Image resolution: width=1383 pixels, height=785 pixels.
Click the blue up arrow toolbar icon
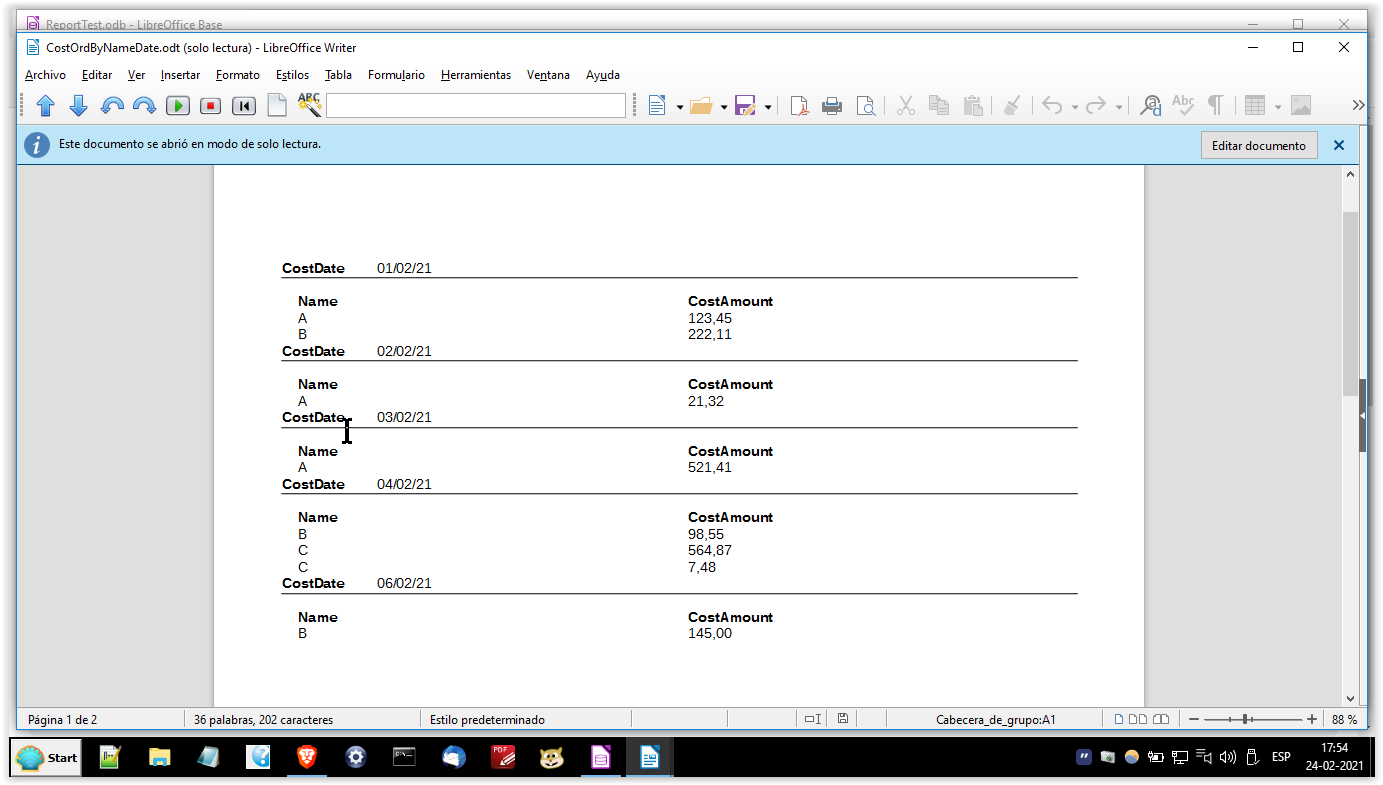[45, 106]
